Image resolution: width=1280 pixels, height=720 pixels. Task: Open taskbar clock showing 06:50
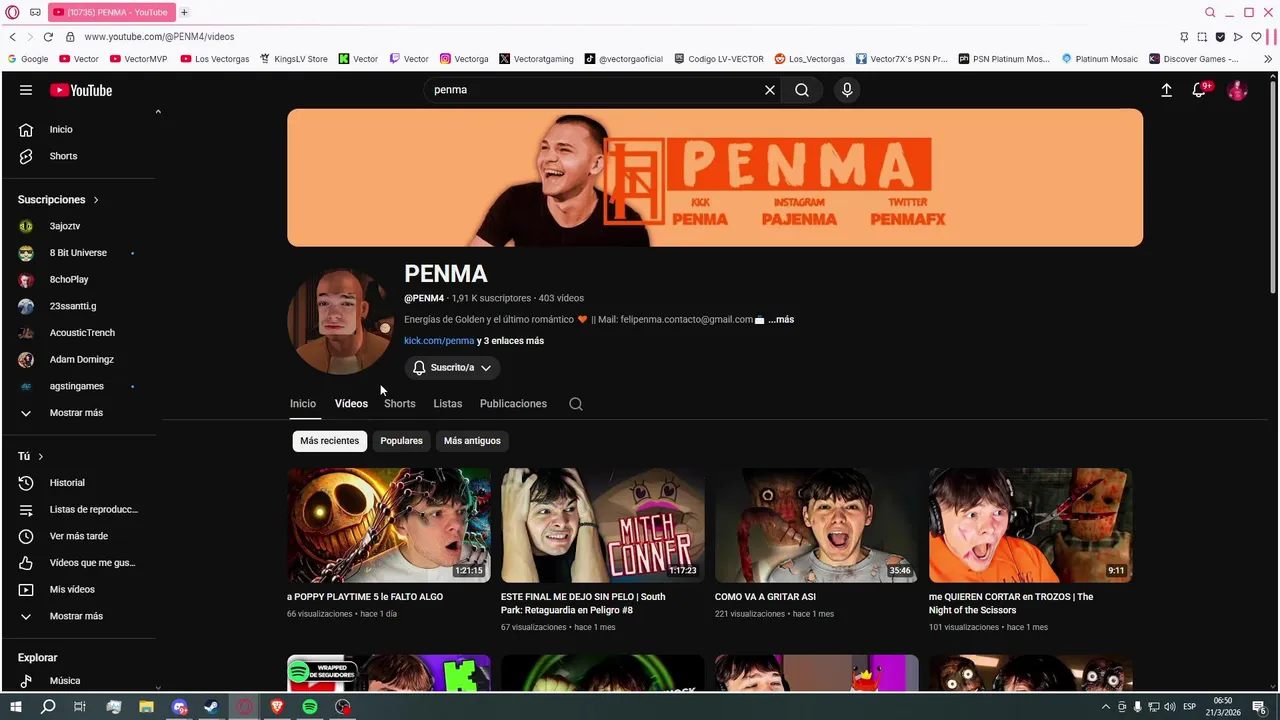[x=1223, y=707]
